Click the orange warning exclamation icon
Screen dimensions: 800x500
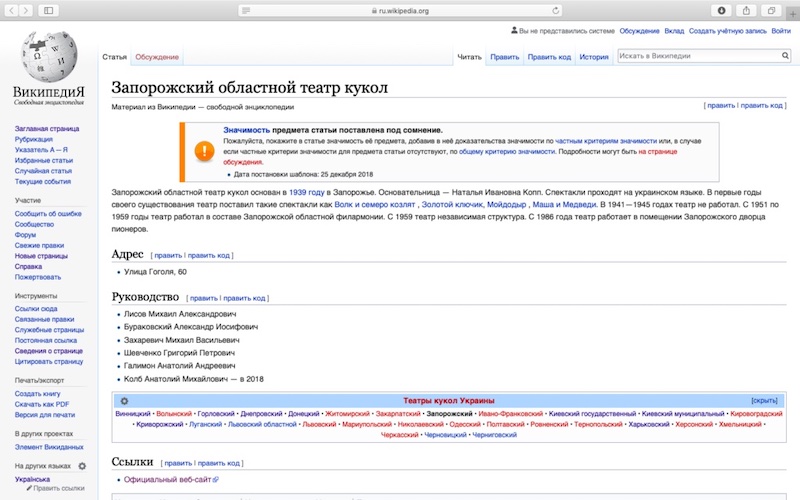(x=204, y=151)
